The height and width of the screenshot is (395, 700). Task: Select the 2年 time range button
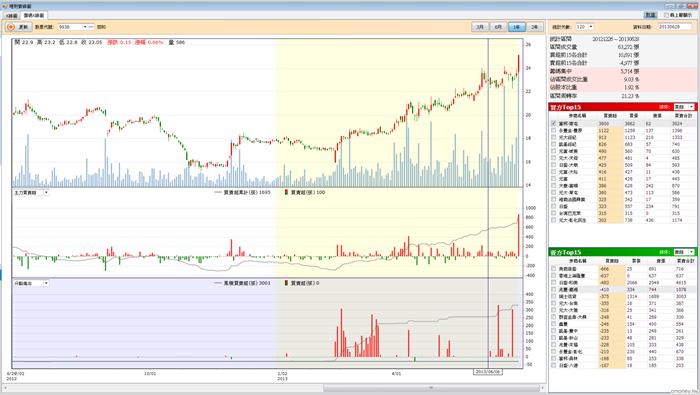click(x=534, y=27)
